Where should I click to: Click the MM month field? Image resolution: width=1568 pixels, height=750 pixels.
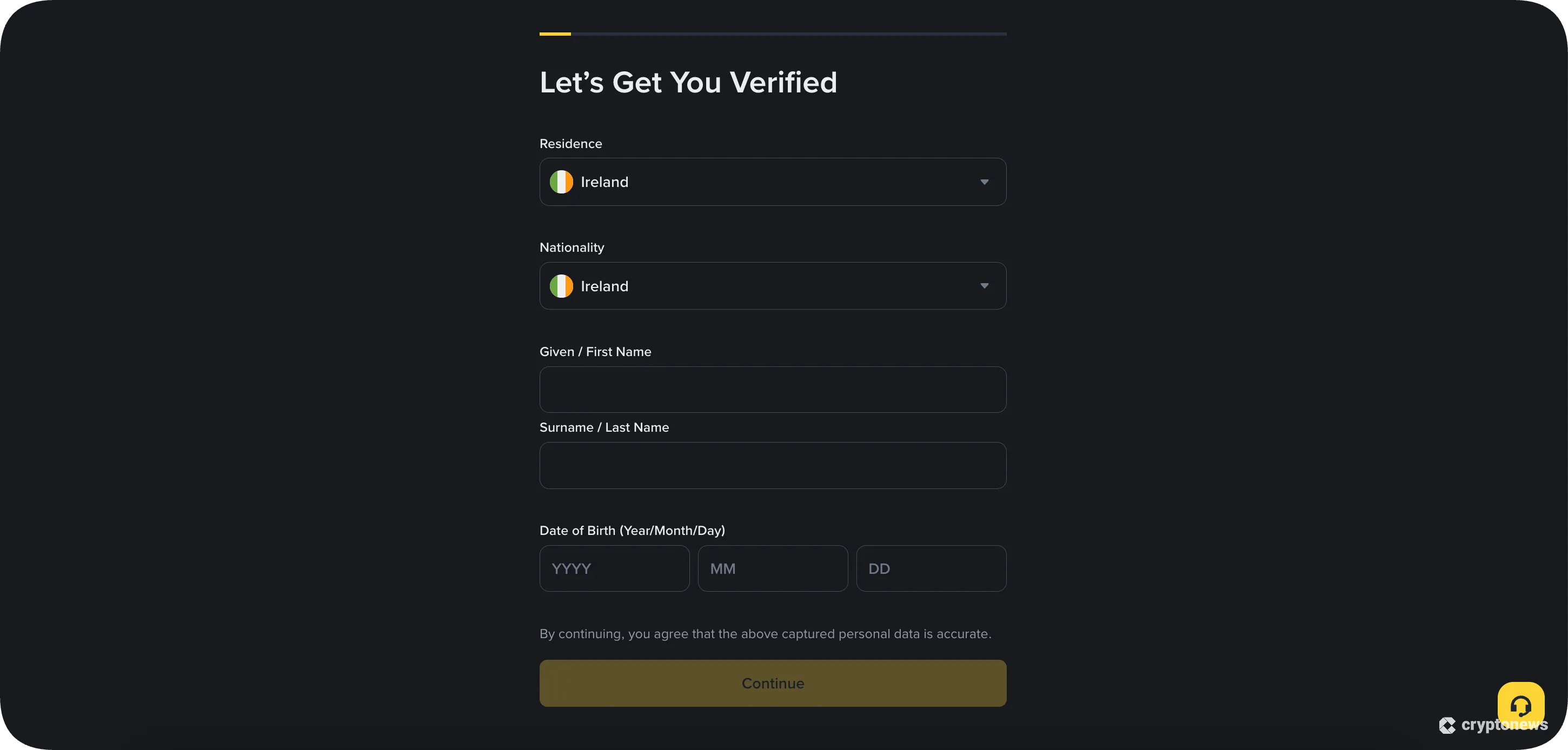[773, 568]
